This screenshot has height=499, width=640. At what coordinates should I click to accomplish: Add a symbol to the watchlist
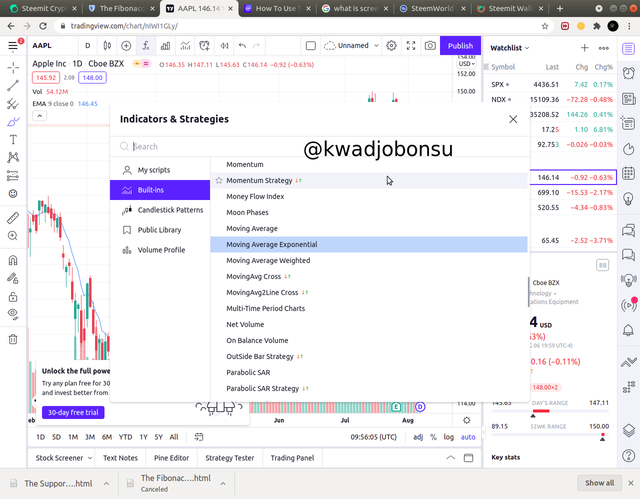(584, 48)
